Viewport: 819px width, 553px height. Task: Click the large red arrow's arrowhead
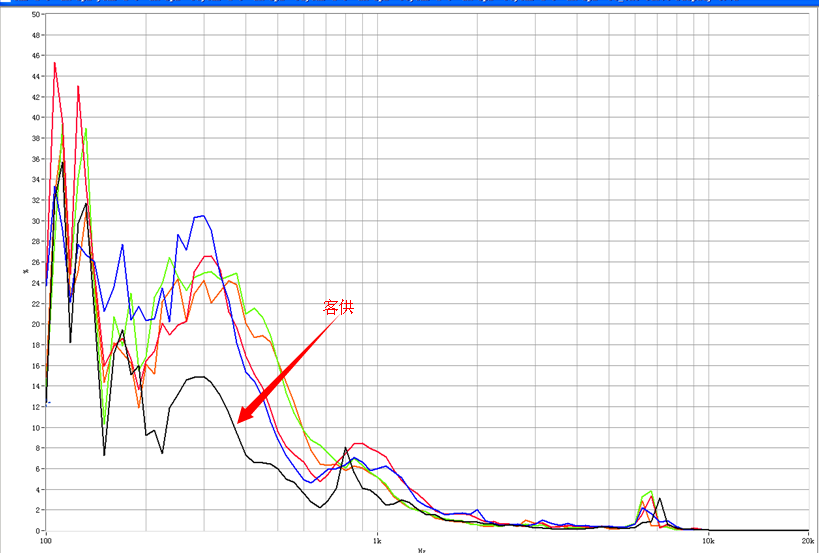(245, 415)
